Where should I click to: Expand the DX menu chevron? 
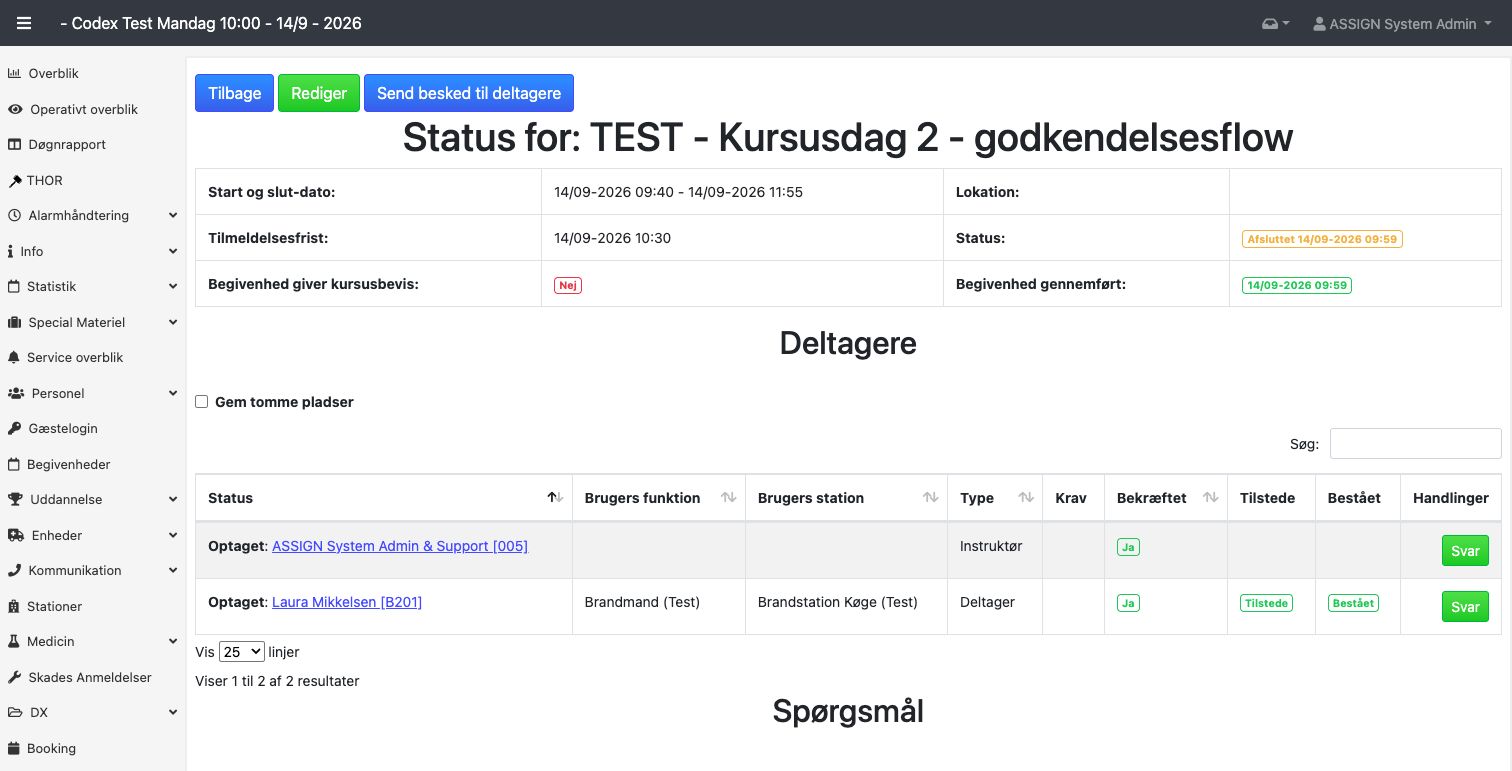(173, 712)
